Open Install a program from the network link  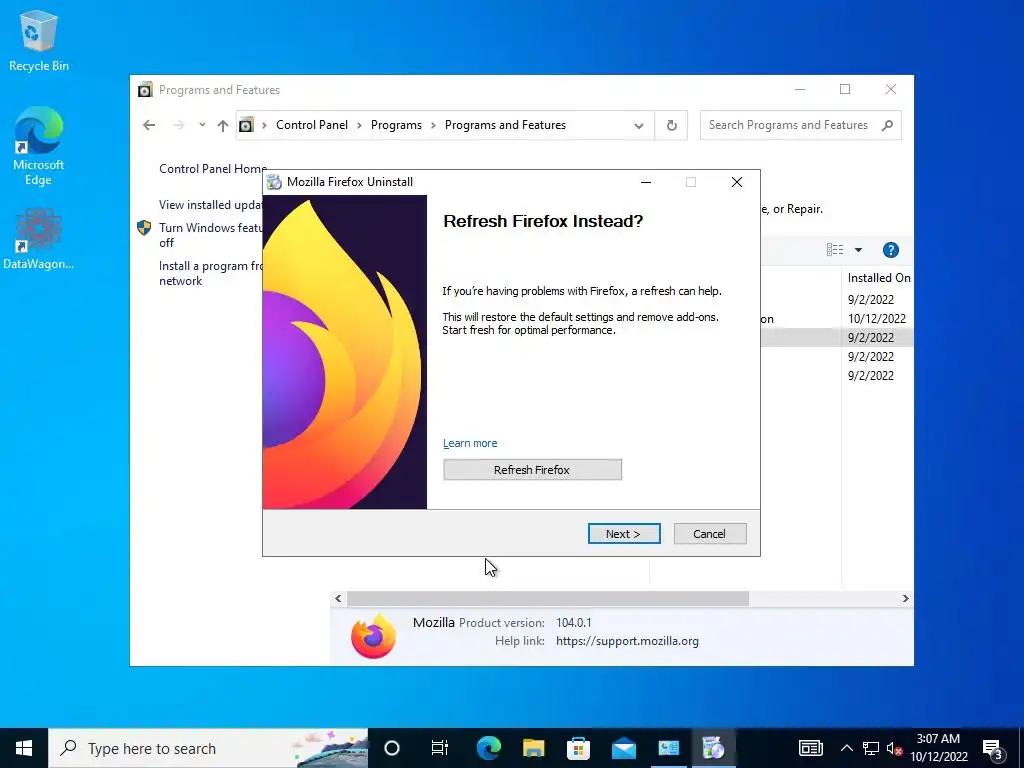point(210,273)
